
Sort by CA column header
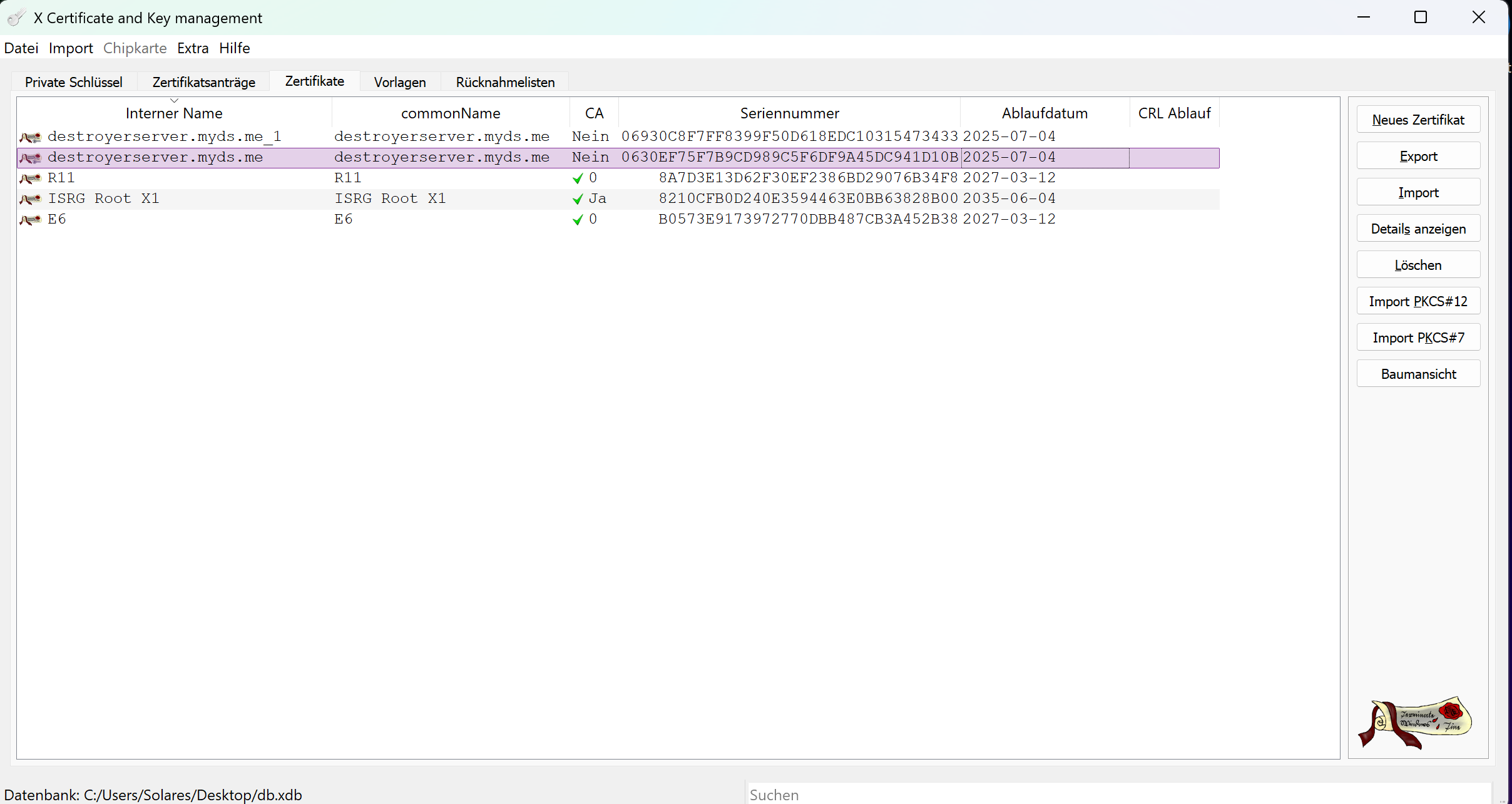coord(595,113)
